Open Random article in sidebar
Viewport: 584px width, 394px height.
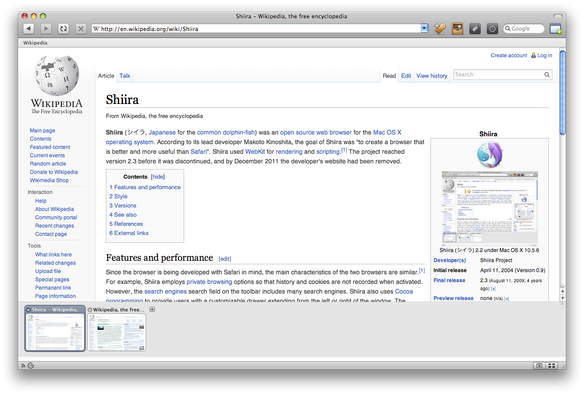[48, 163]
